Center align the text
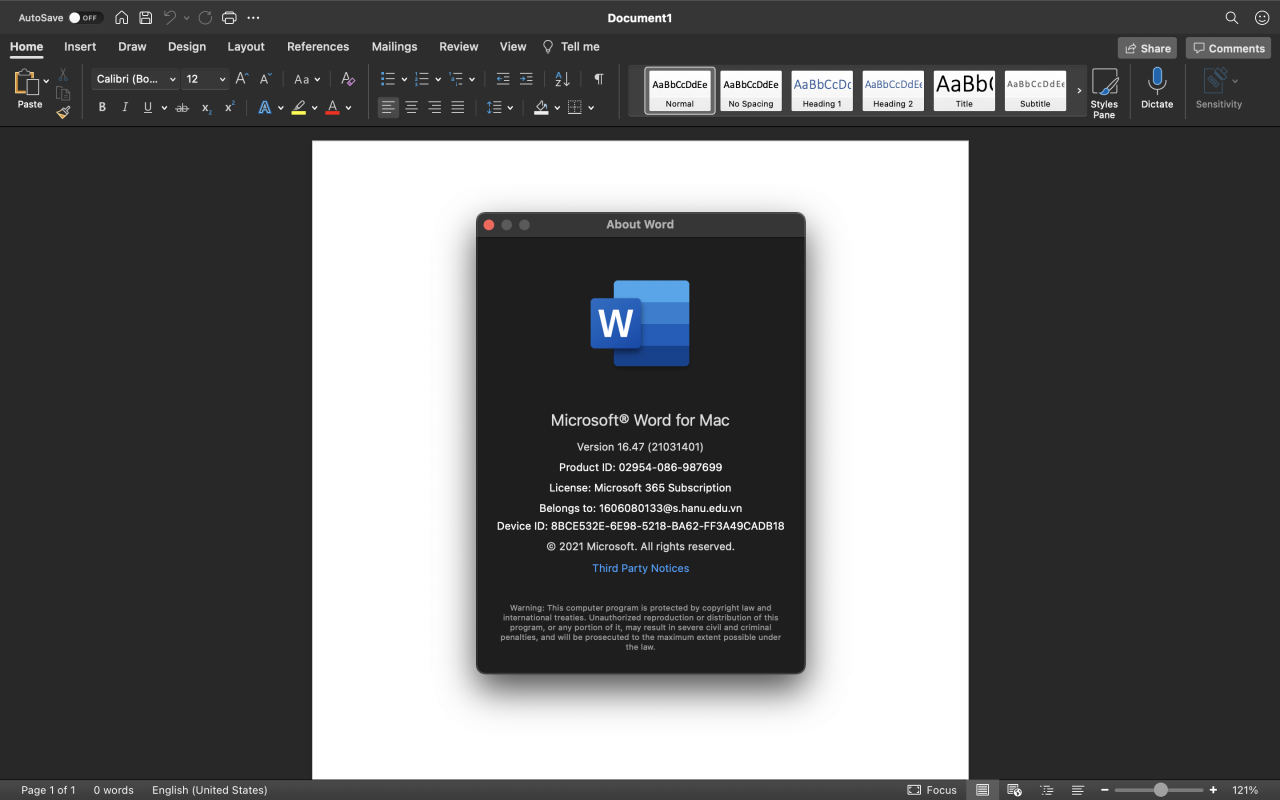Viewport: 1280px width, 800px height. (x=411, y=107)
